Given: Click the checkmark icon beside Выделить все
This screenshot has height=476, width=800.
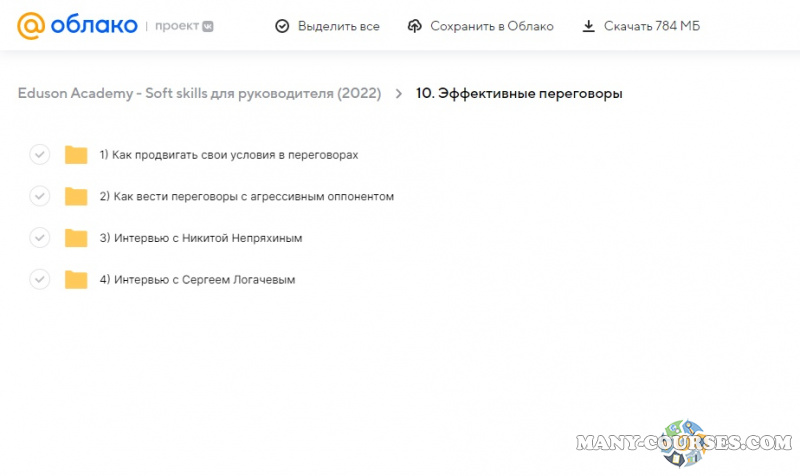Looking at the screenshot, I should (282, 26).
